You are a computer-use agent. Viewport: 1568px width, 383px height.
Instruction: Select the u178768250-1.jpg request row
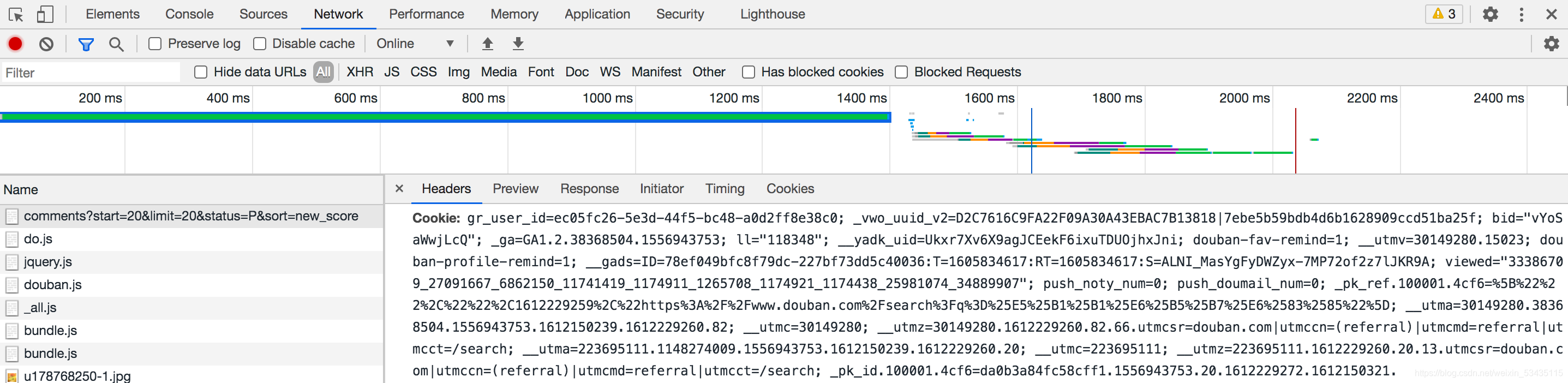[191, 375]
